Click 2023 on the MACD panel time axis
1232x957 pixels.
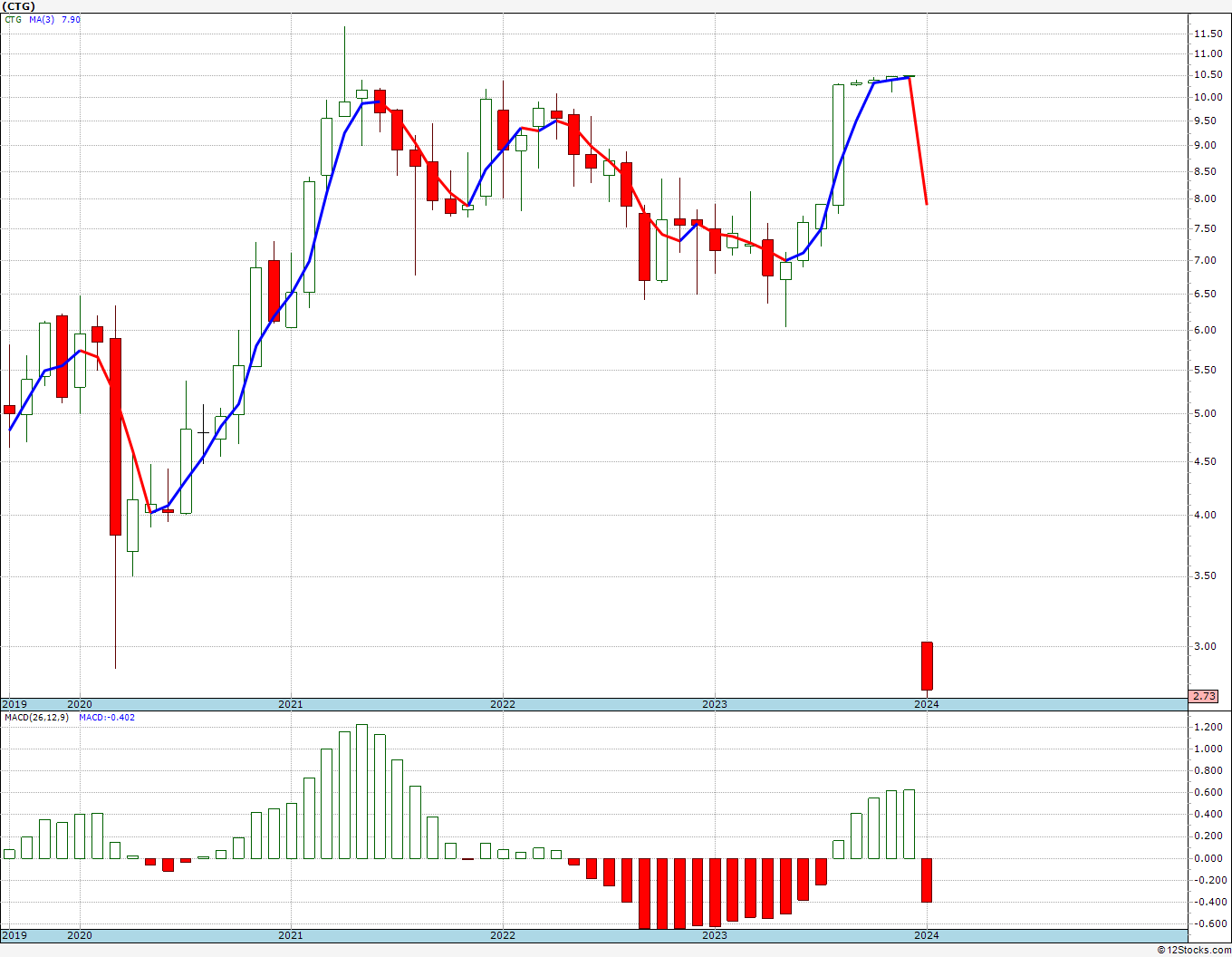[x=715, y=935]
